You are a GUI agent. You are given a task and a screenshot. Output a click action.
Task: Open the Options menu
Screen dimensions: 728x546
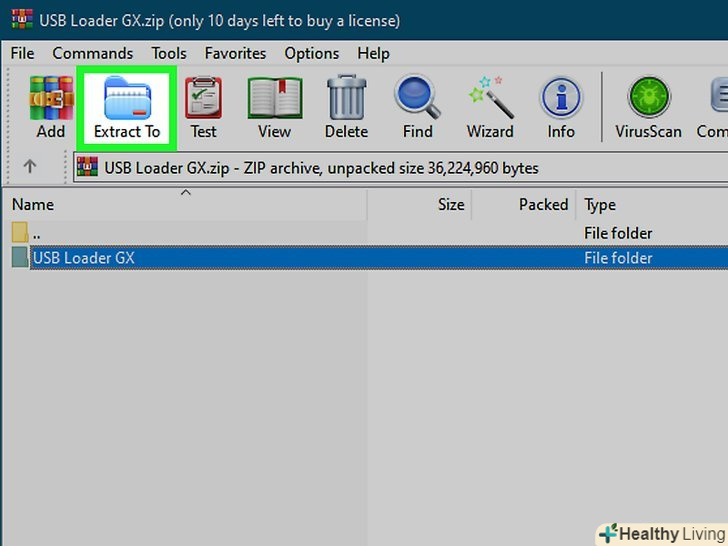(x=312, y=53)
